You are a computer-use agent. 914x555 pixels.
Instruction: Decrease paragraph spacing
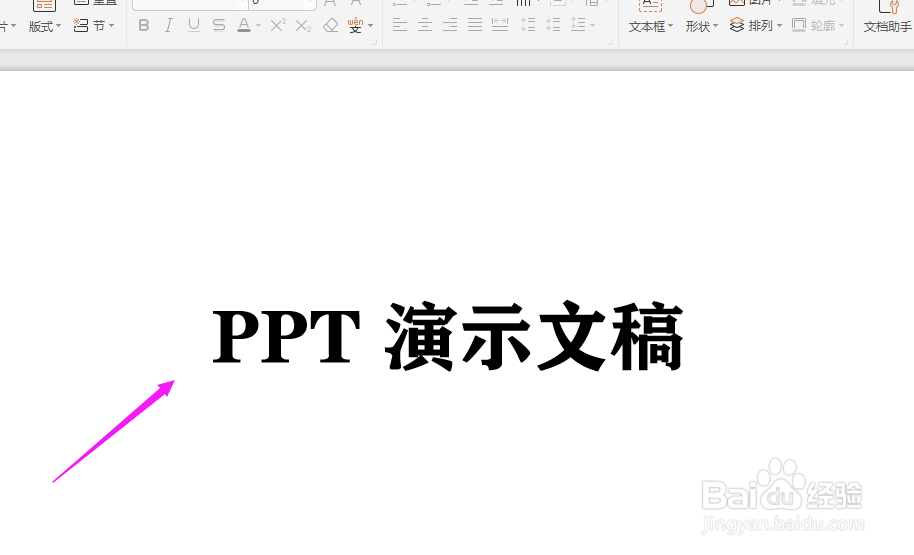click(x=553, y=25)
